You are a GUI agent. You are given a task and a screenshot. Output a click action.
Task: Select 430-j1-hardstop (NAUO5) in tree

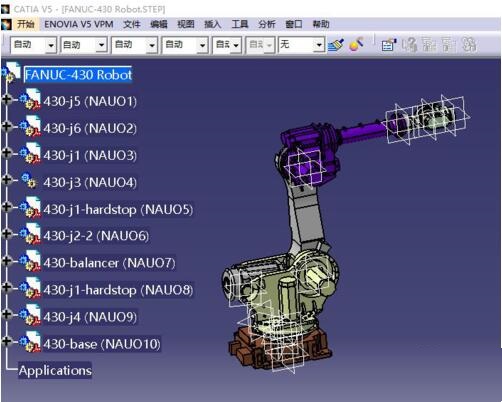click(118, 210)
